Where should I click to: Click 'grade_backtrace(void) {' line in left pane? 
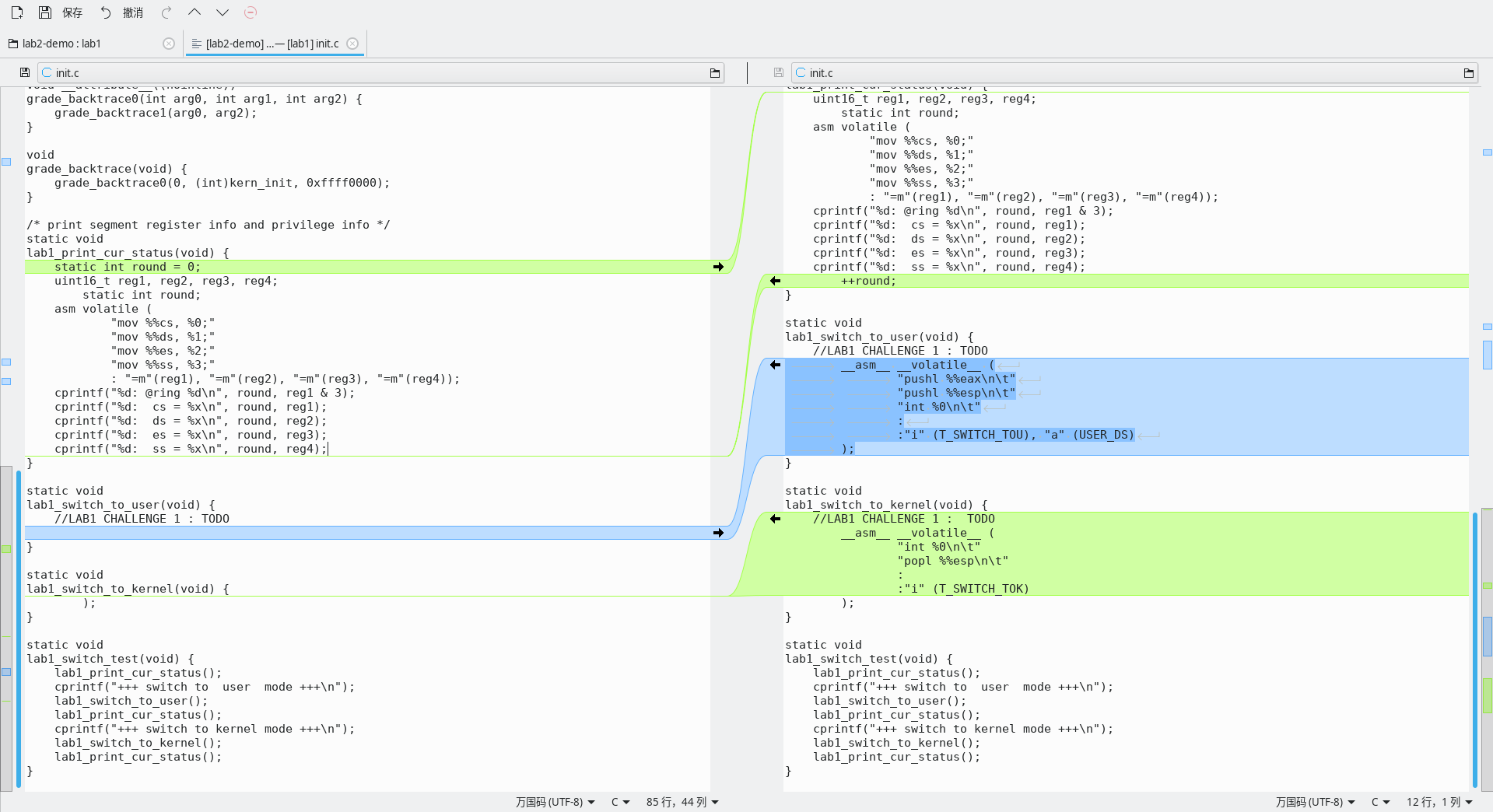tap(107, 169)
